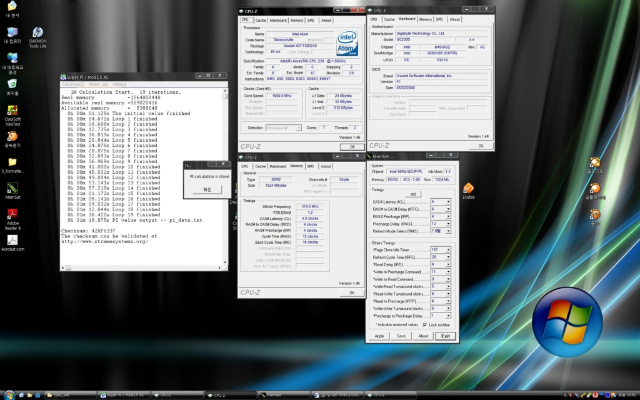Switch to MemSet taskbar button
Viewport: 640px width, 400px height.
[x=283, y=395]
